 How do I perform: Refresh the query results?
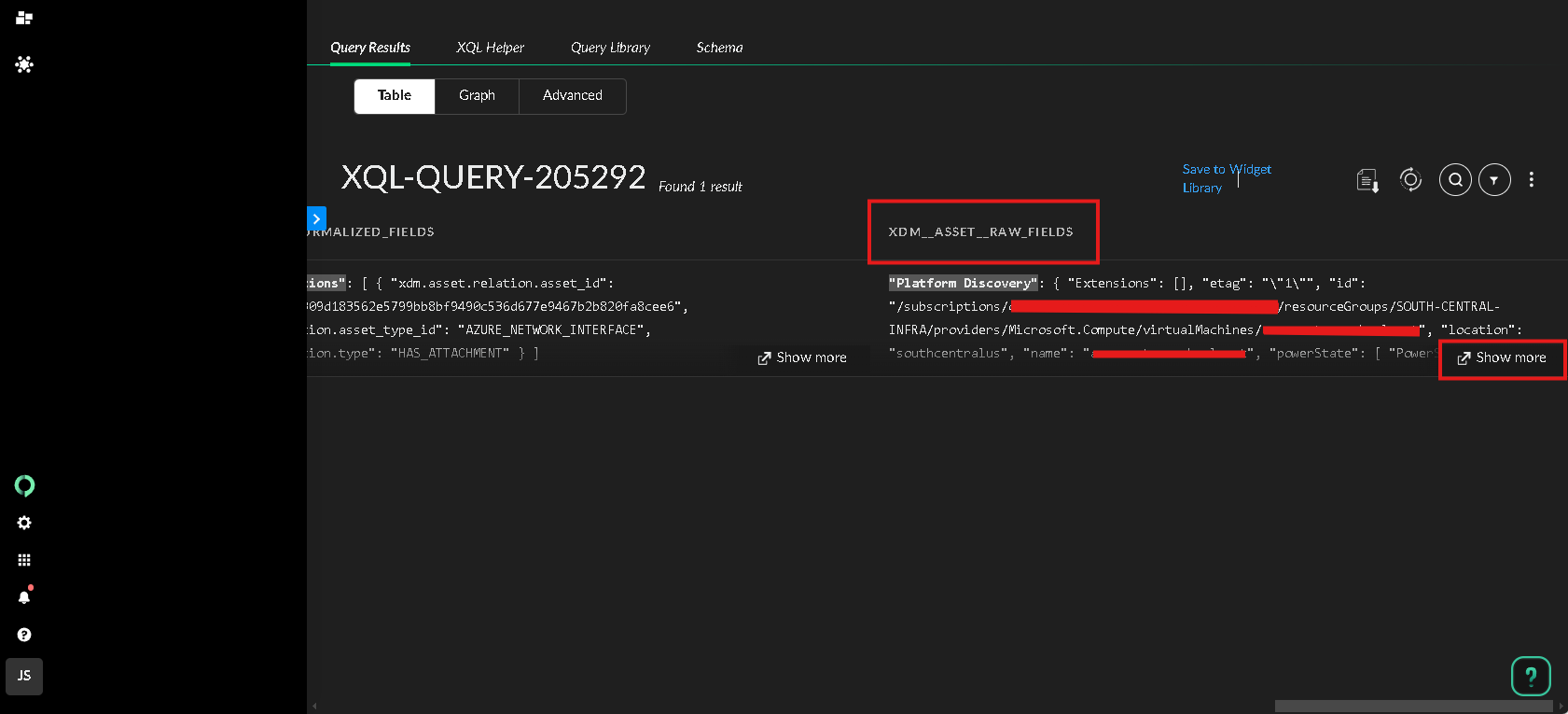pyautogui.click(x=1410, y=179)
